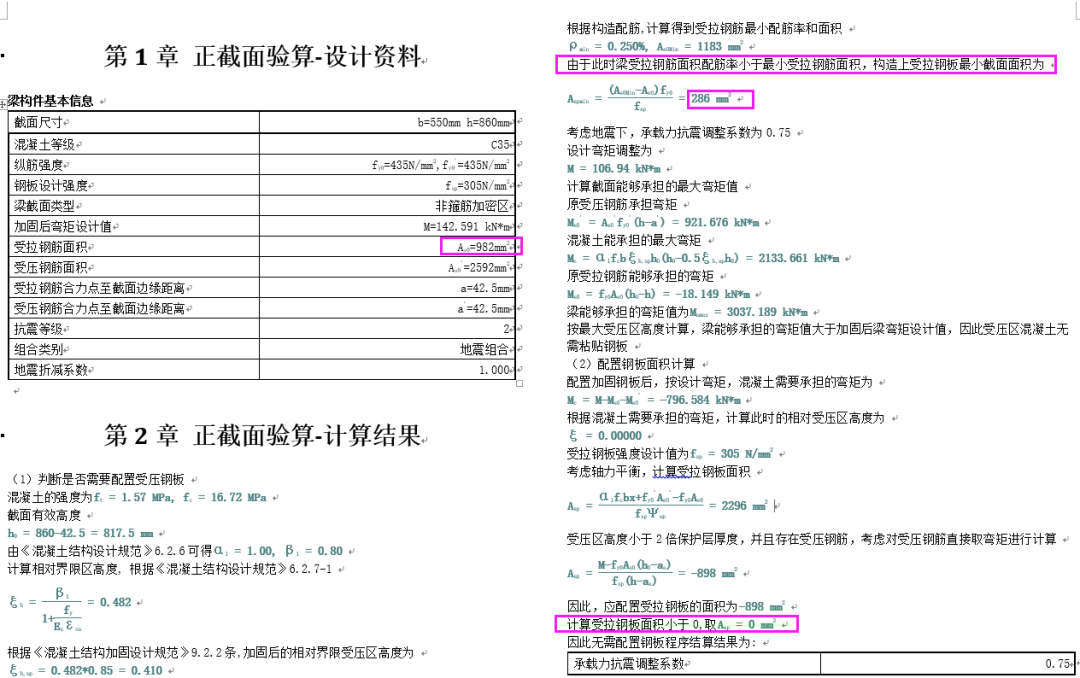Click the 非箍筋加密区 value cell
The image size is (1080, 678).
click(387, 206)
